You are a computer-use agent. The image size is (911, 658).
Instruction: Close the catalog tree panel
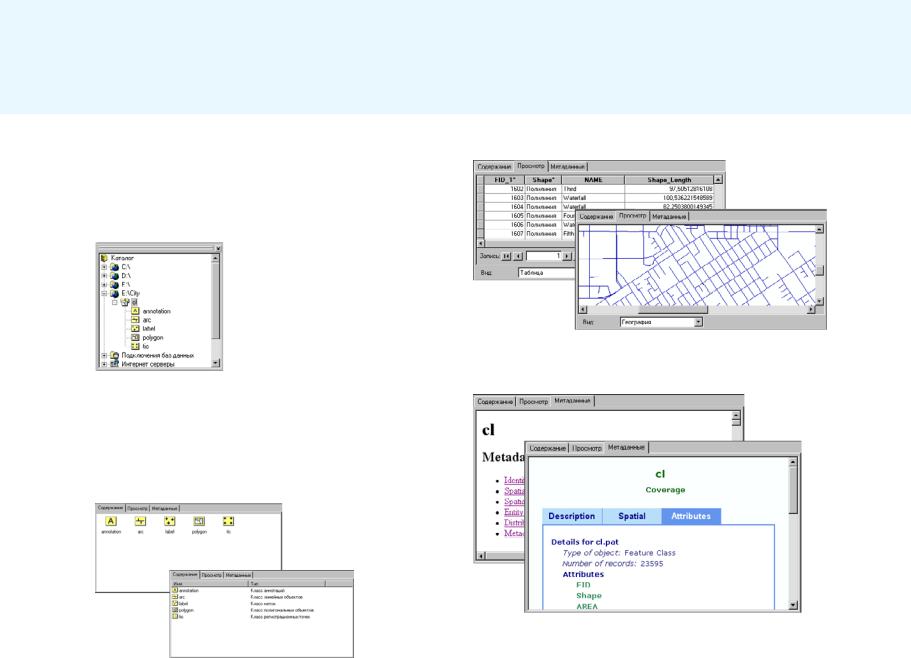[218, 248]
